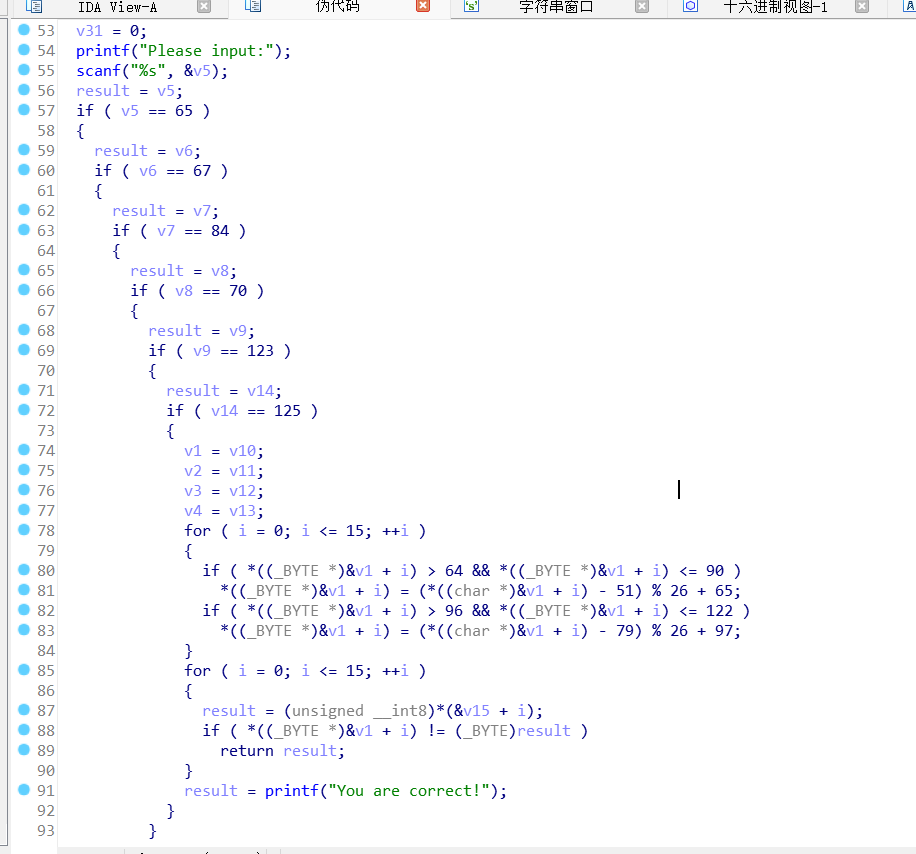
Task: Toggle breakpoint dot on line 89
Action: click(x=24, y=750)
